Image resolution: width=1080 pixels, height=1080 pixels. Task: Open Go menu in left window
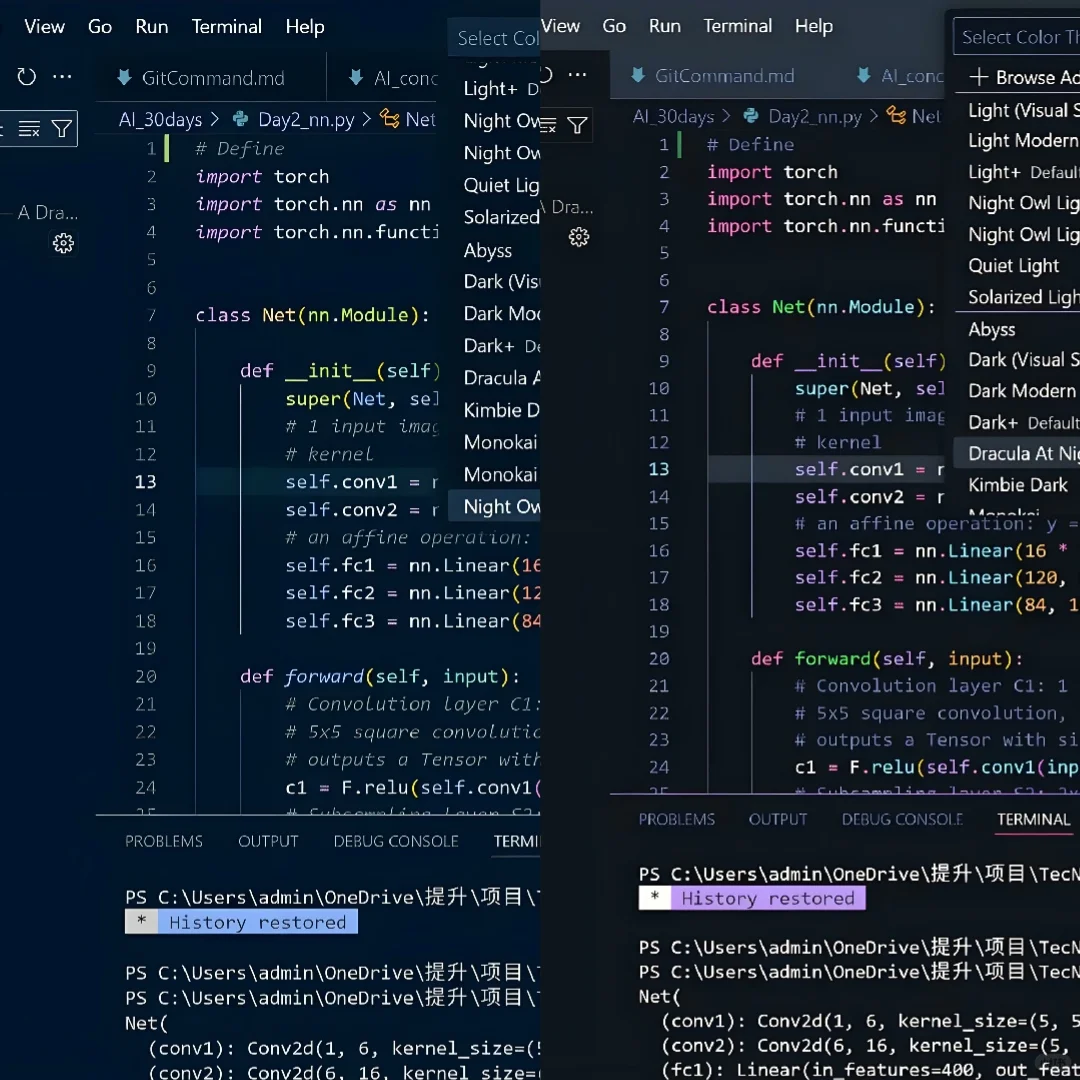point(100,27)
